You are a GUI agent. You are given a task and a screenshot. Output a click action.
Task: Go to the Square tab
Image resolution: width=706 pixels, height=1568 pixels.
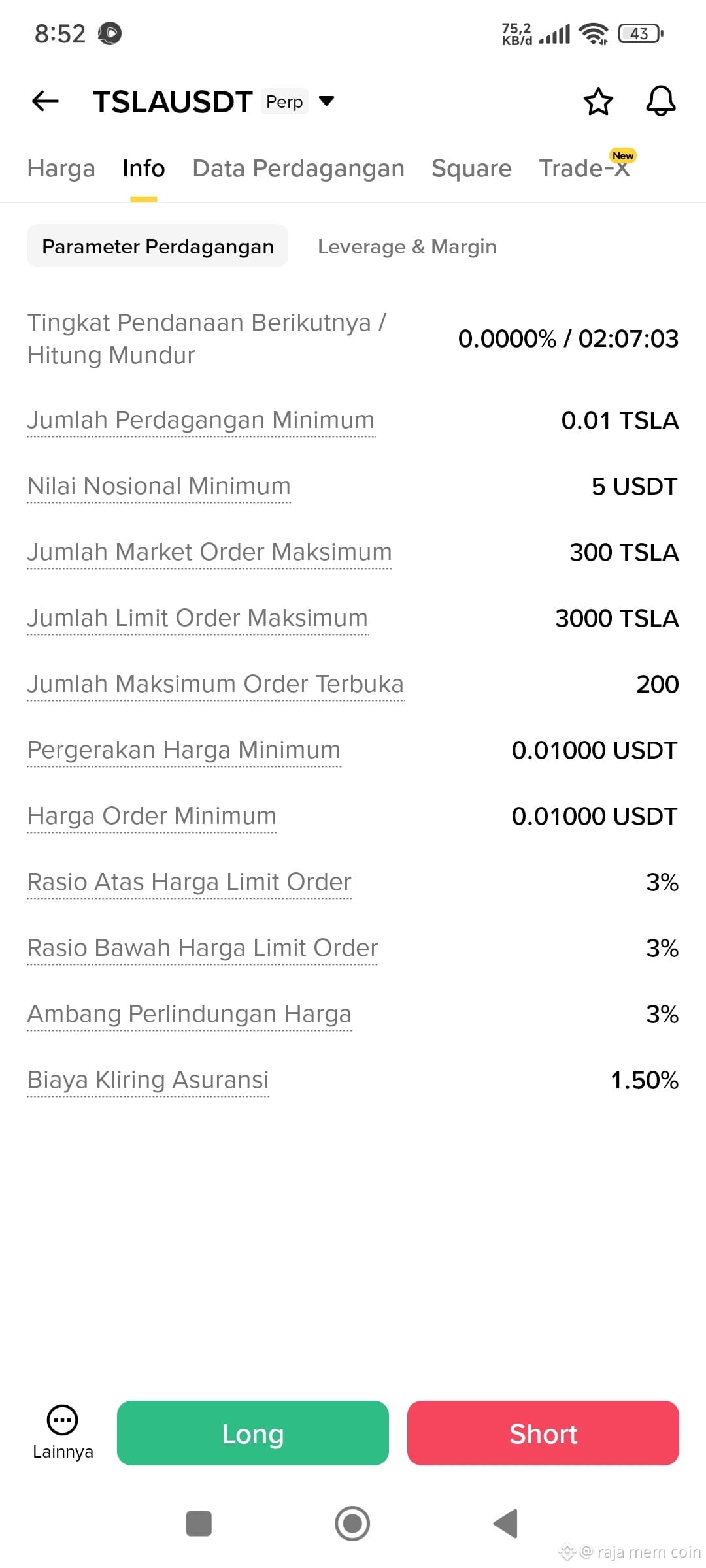click(x=471, y=169)
